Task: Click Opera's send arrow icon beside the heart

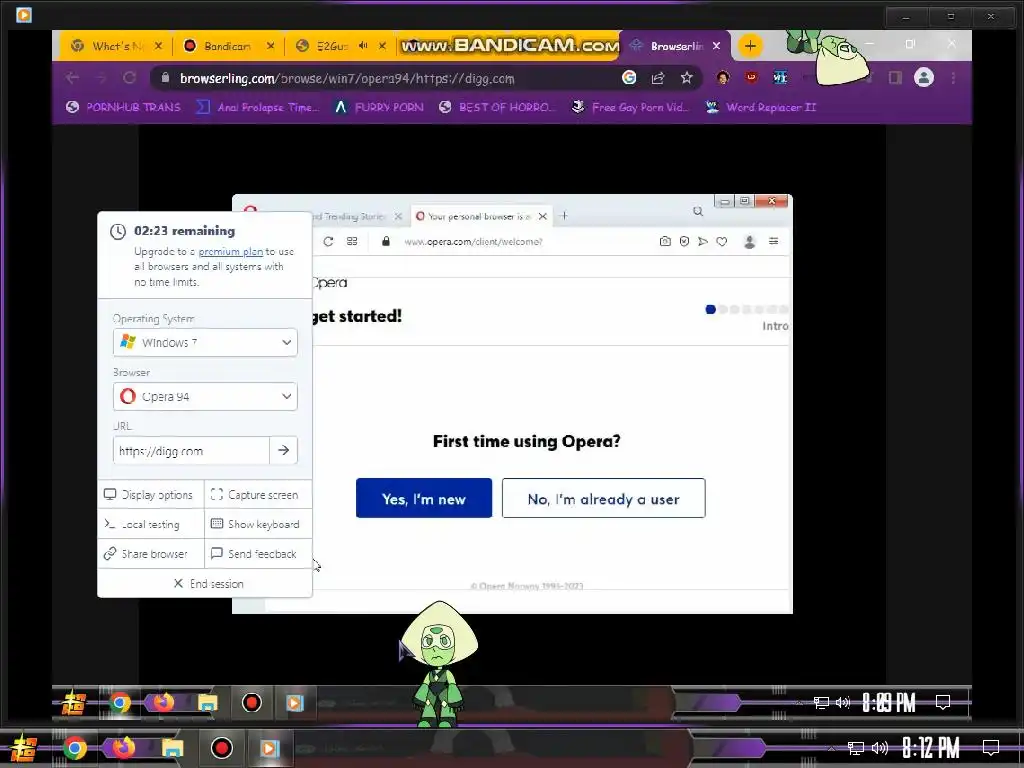Action: click(x=703, y=242)
